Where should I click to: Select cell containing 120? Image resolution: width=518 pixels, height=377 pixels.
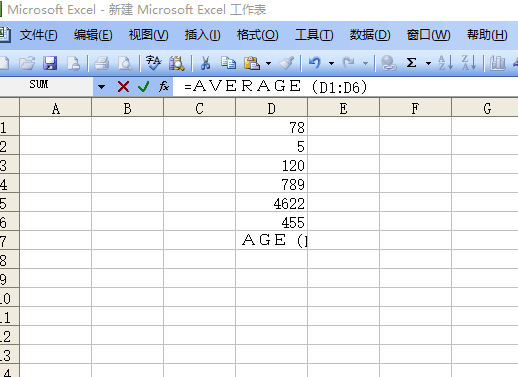(271, 165)
